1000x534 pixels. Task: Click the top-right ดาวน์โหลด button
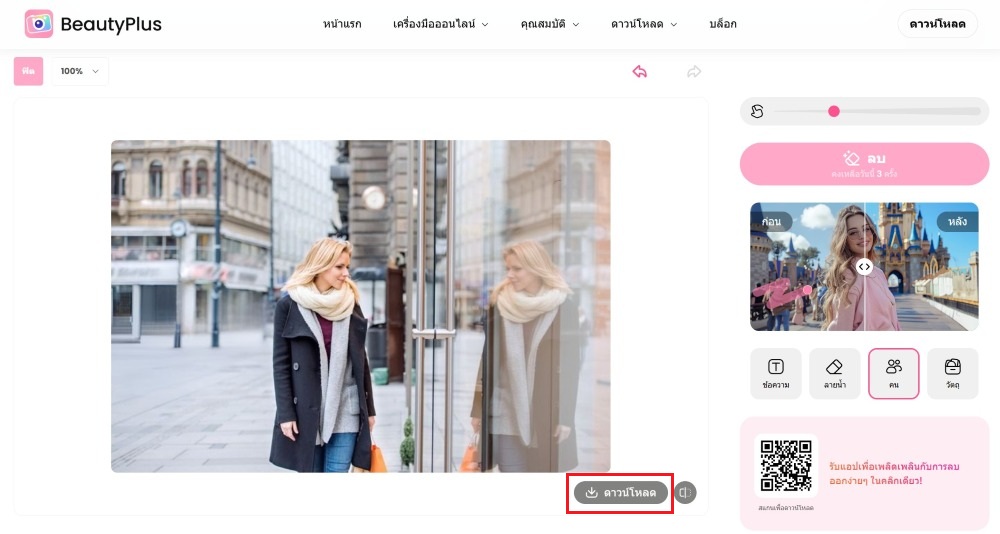[x=937, y=24]
